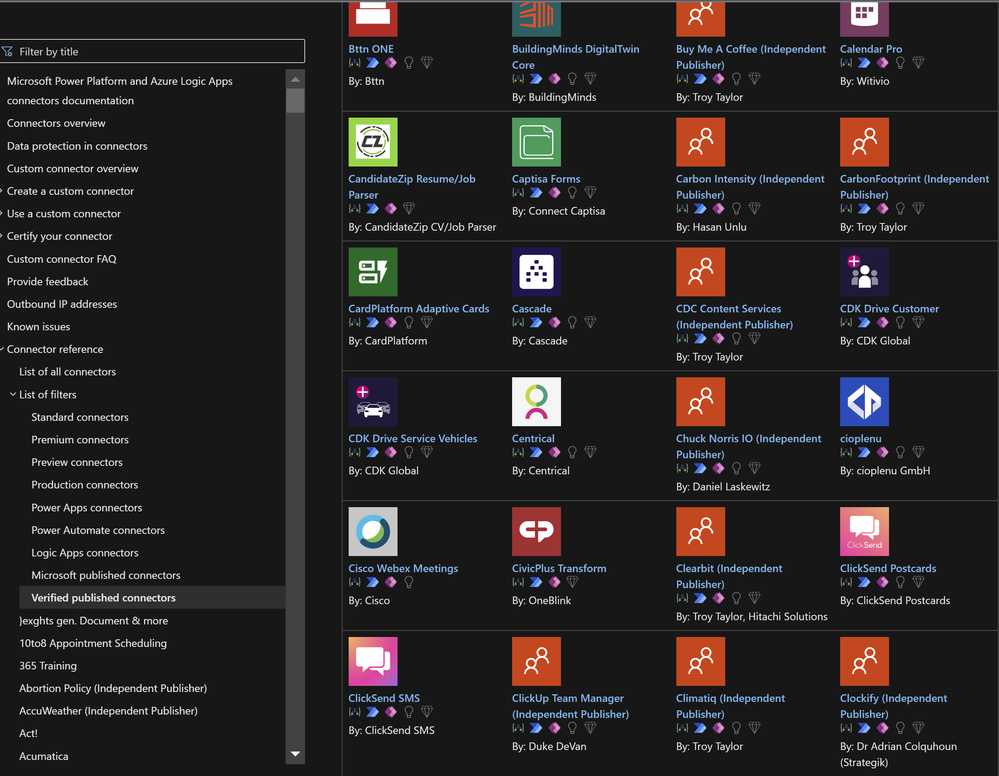999x776 pixels.
Task: Select the CDC Content Services icon
Action: (700, 272)
